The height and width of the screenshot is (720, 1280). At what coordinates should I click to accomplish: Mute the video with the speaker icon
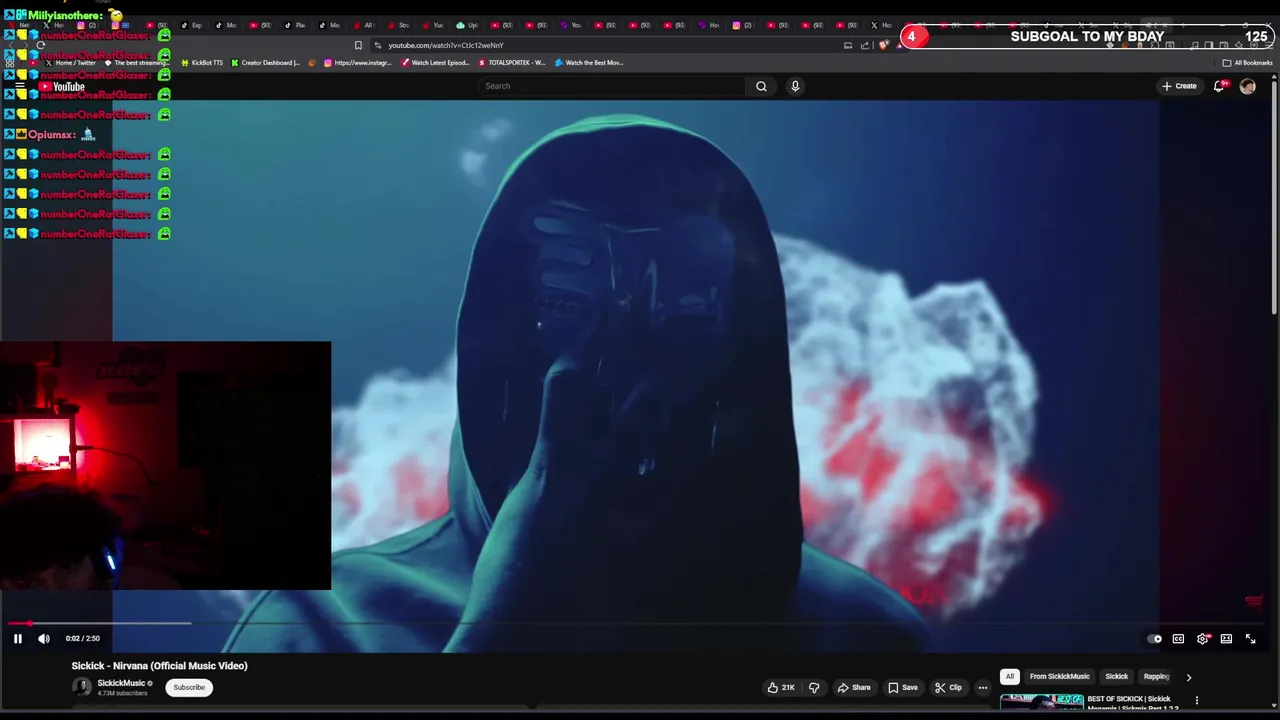pos(44,639)
